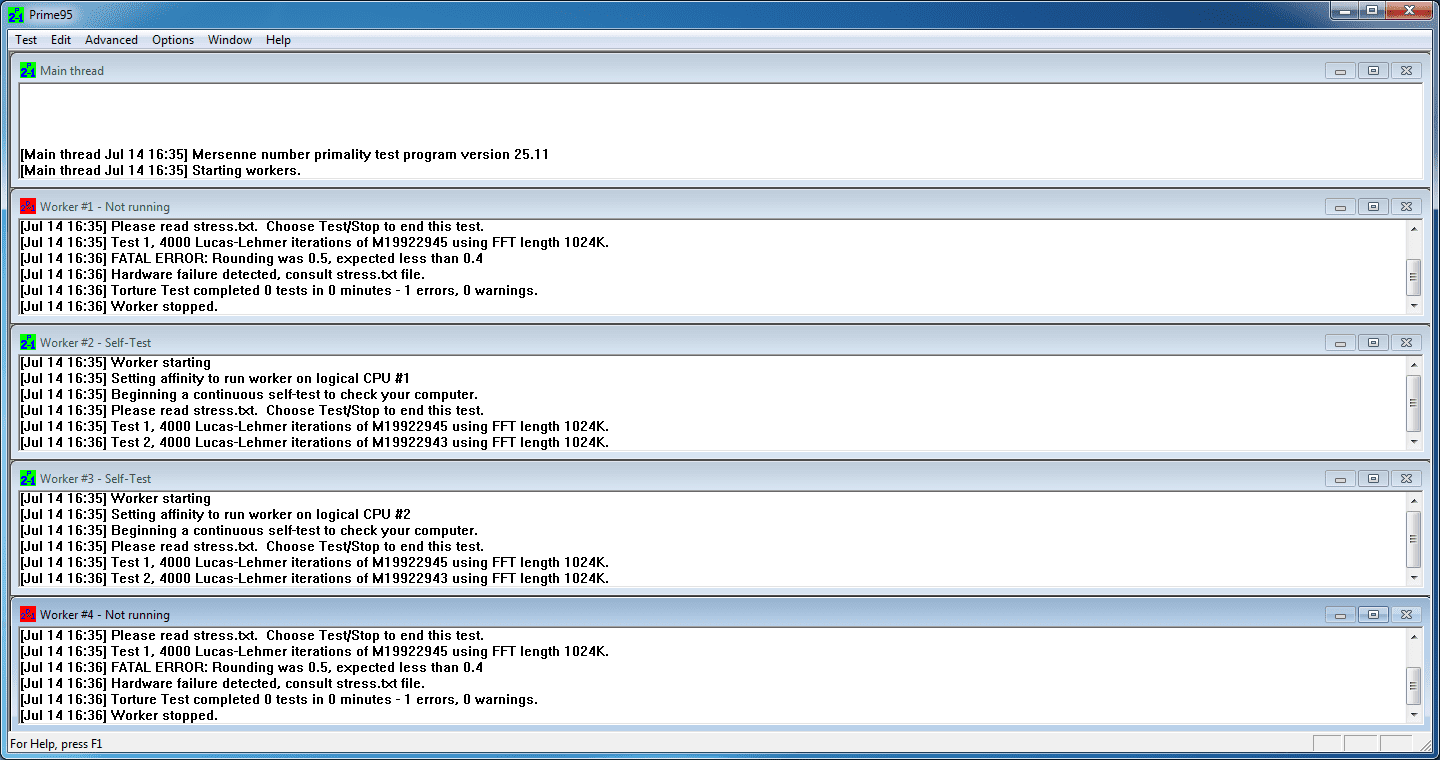Open the Edit menu

click(61, 40)
